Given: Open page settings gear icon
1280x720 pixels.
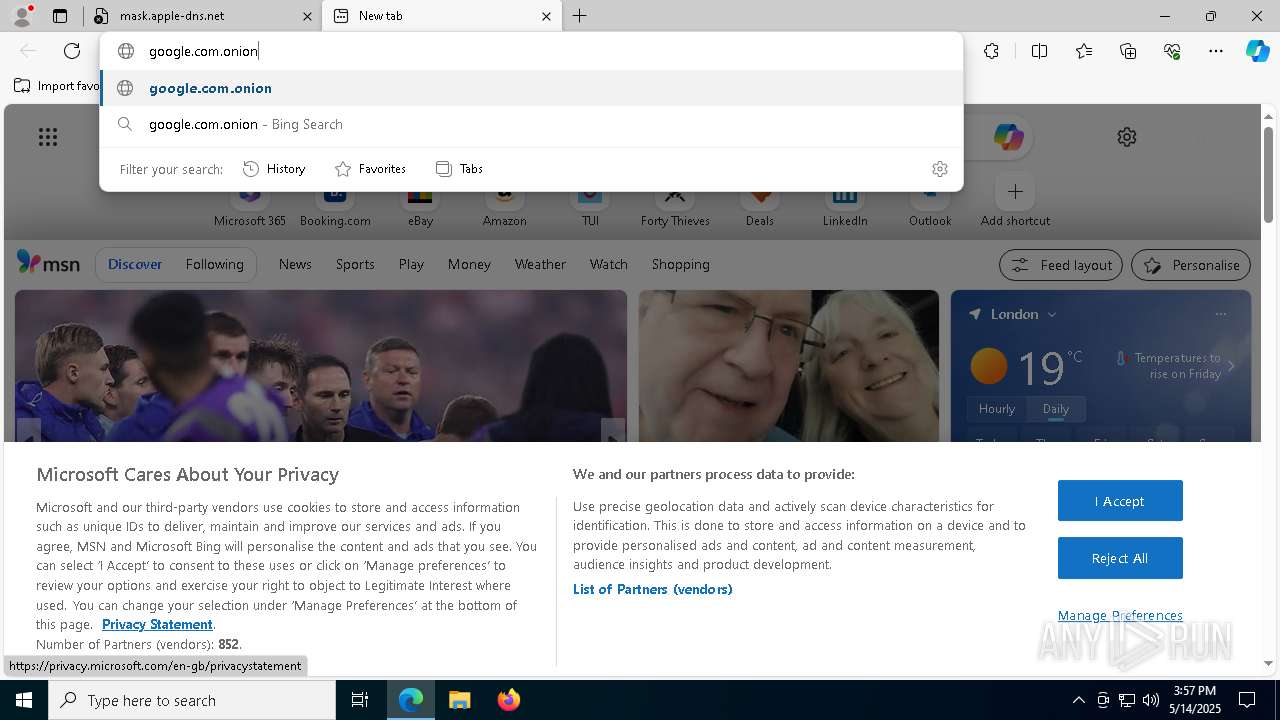Looking at the screenshot, I should pyautogui.click(x=1127, y=137).
